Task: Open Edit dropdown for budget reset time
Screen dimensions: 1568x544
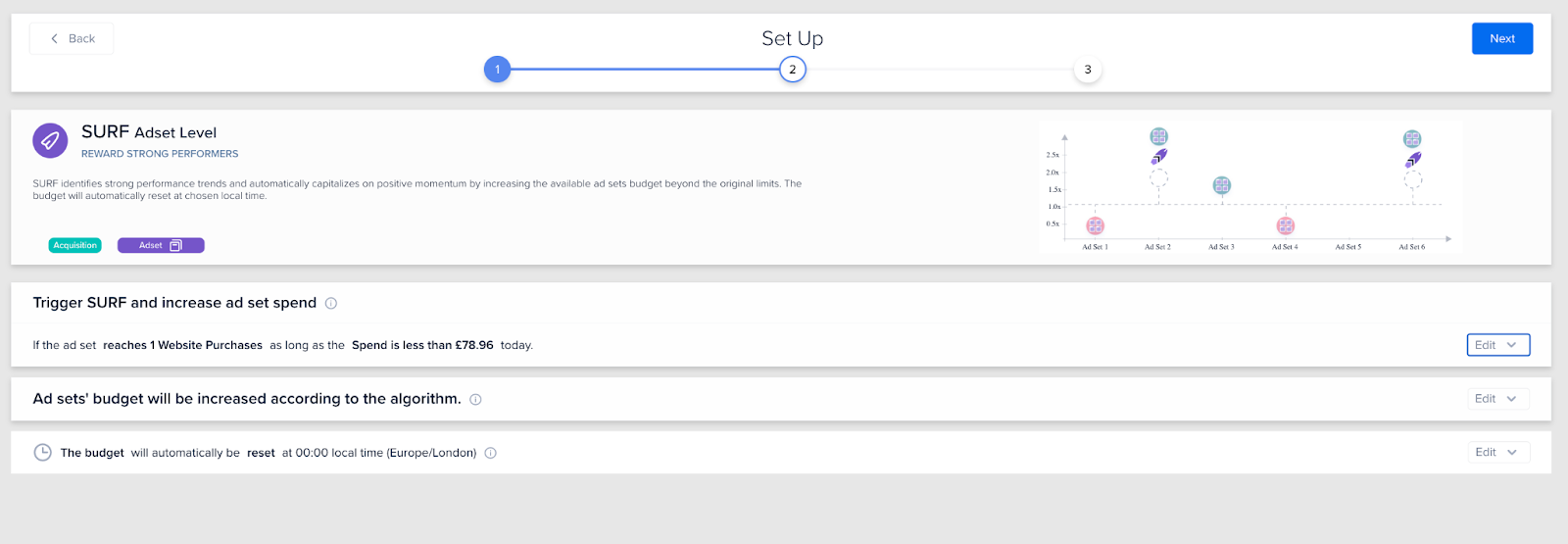Action: click(1497, 452)
